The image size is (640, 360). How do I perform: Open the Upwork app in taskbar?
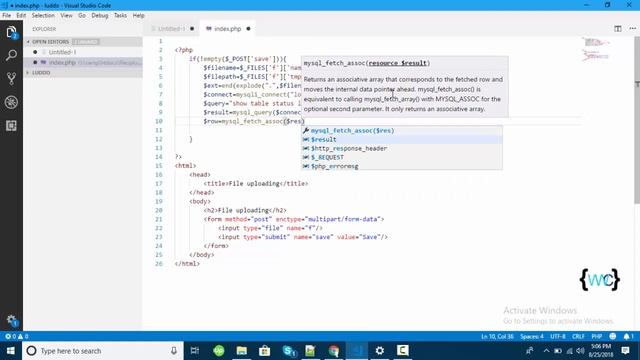tap(219, 351)
